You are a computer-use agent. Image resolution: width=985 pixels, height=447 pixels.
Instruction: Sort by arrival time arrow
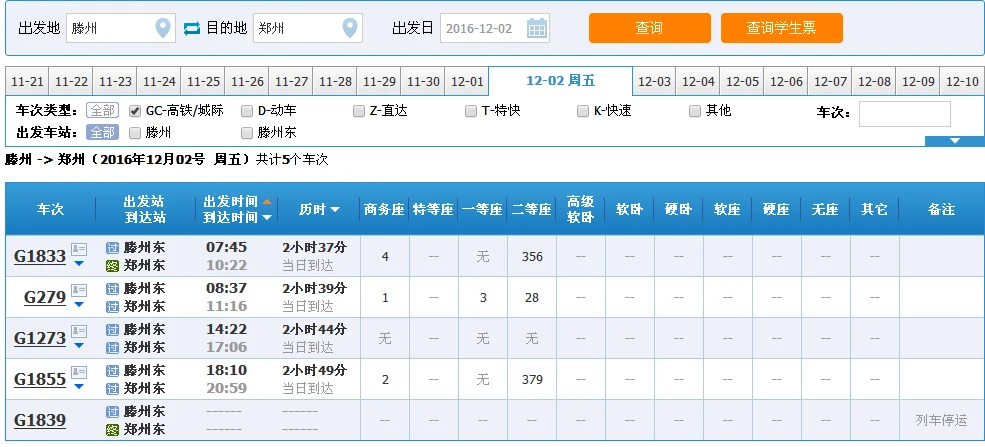coord(267,217)
